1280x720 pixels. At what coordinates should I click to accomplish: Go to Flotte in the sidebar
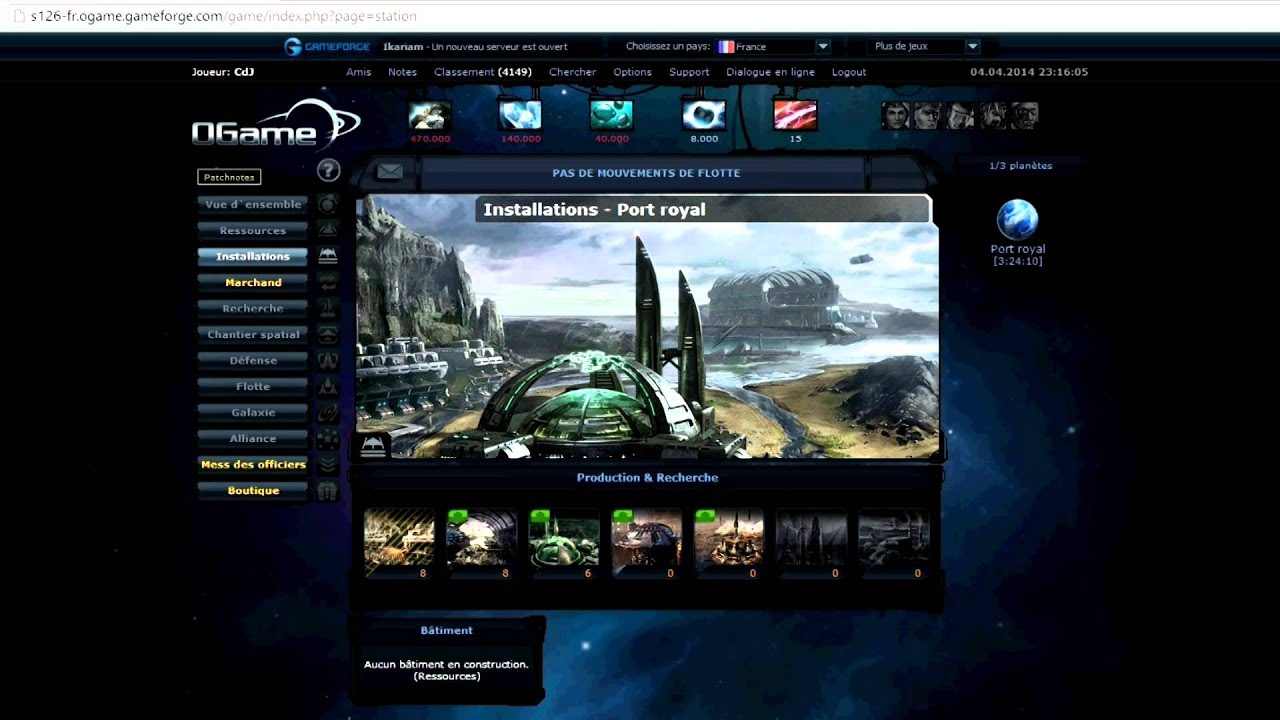(x=253, y=386)
